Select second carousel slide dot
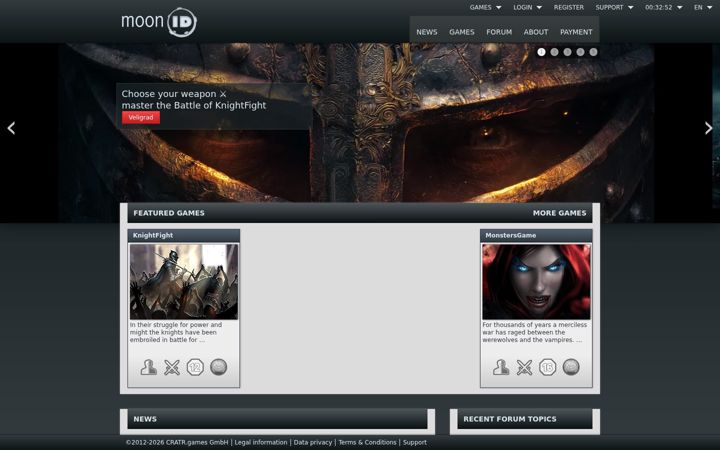This screenshot has height=450, width=720. point(554,52)
